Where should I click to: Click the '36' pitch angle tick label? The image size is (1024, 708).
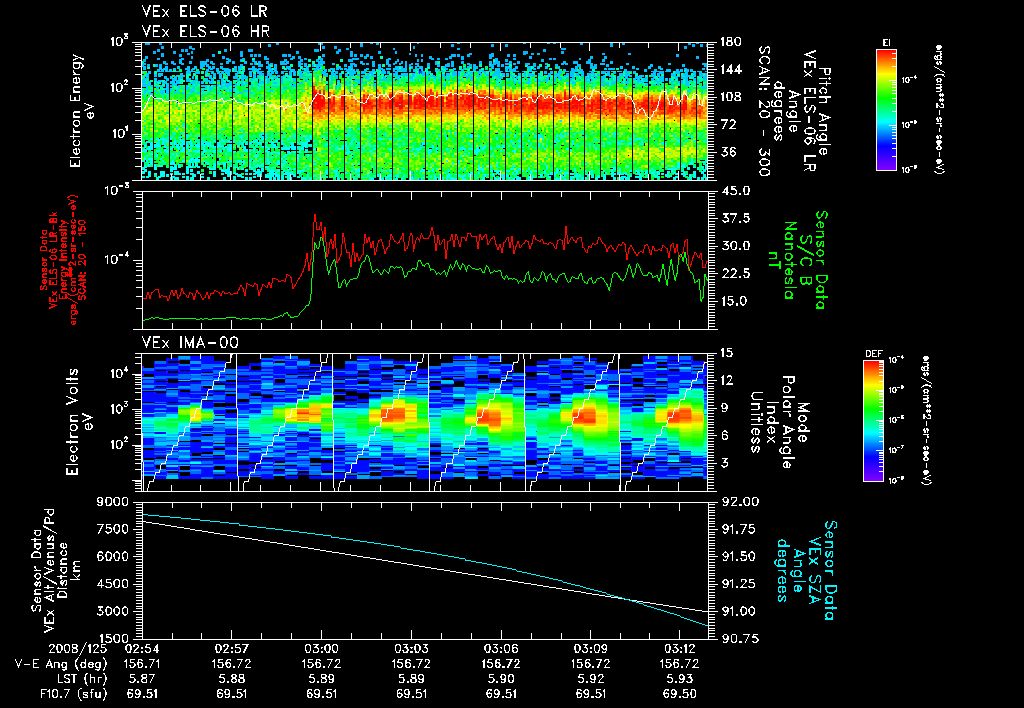pos(728,152)
